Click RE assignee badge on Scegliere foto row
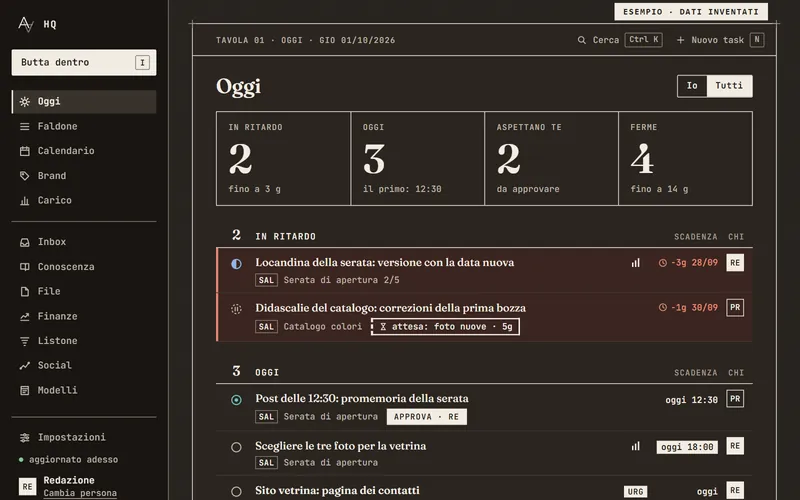The image size is (800, 500). 735,446
